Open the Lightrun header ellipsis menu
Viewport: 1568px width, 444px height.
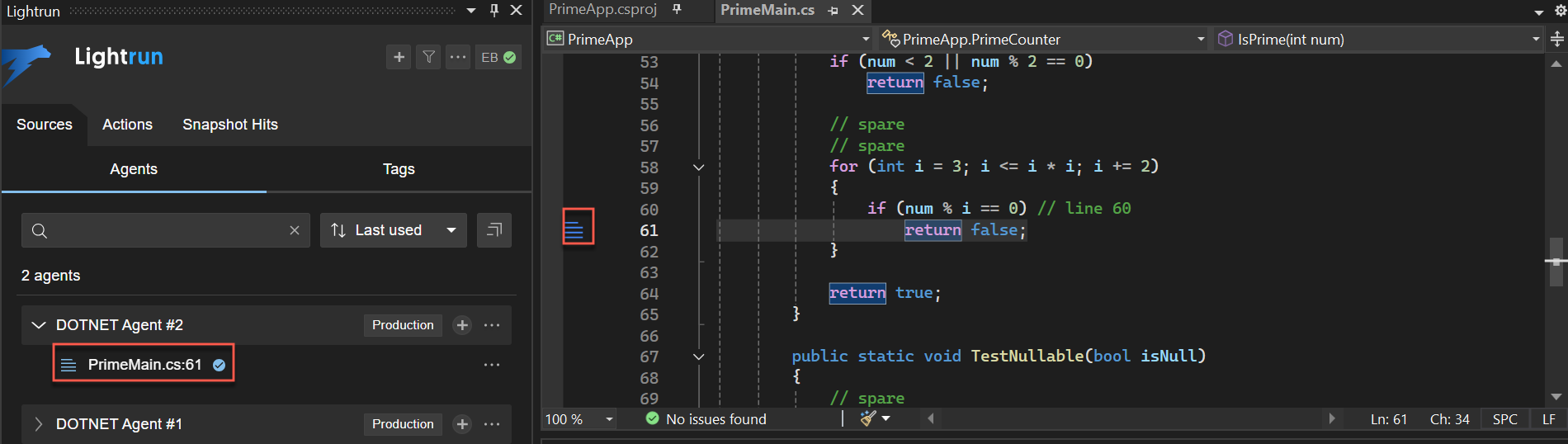pos(458,57)
